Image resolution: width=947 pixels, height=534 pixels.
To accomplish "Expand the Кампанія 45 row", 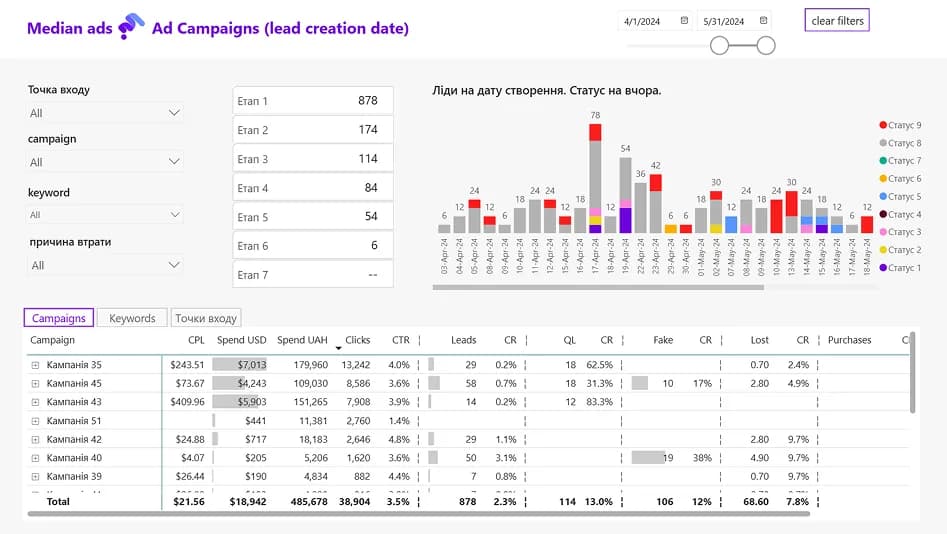I will (35, 383).
